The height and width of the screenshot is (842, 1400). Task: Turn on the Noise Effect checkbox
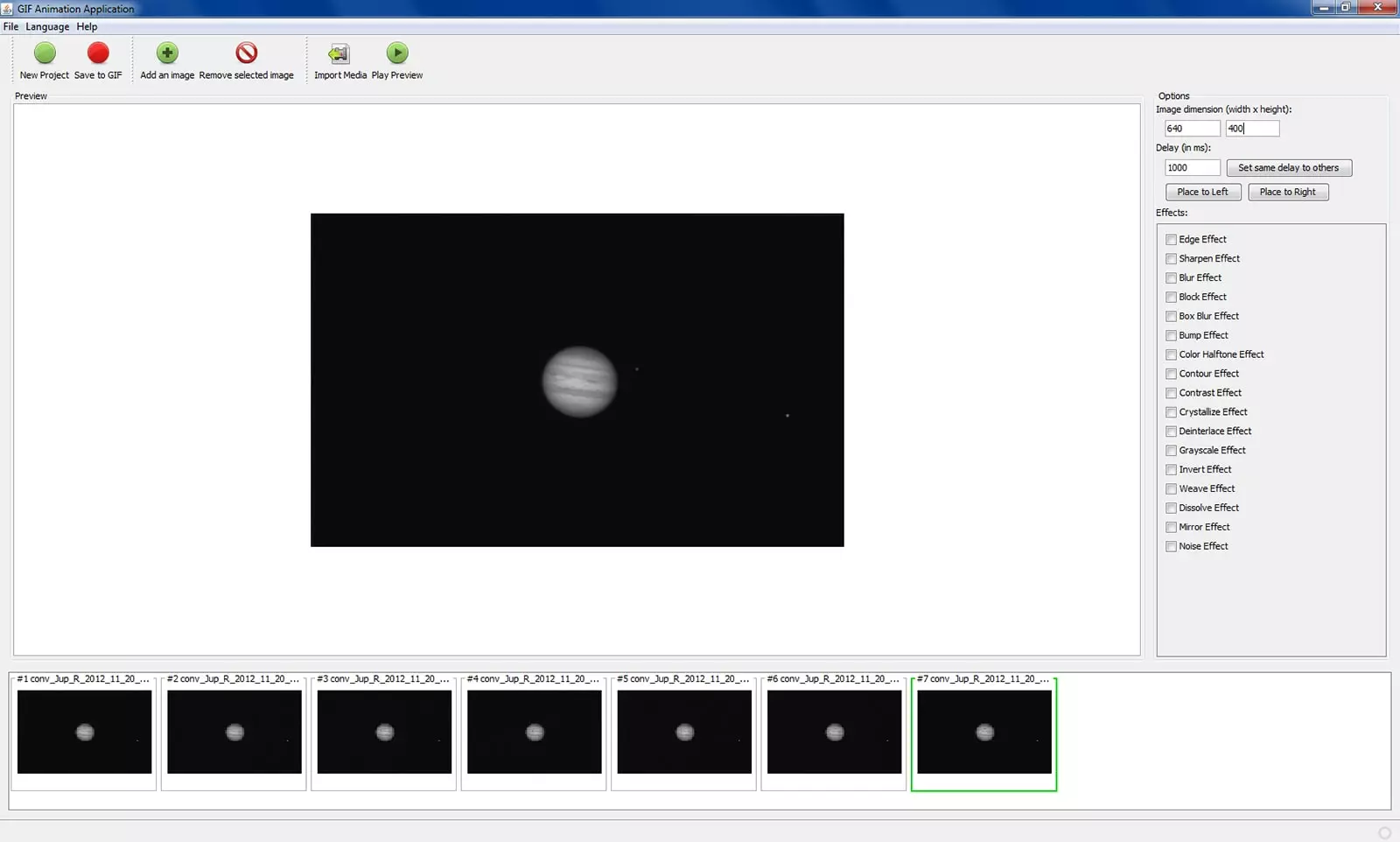point(1171,547)
